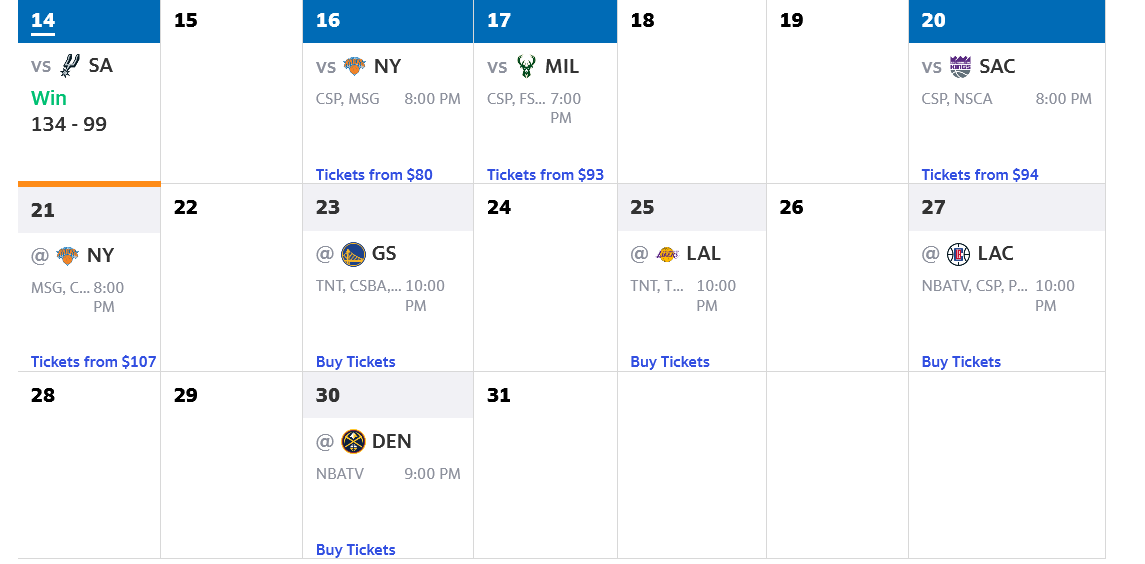1145x564 pixels.
Task: Click the Knicks logo on the 21st
Action: [x=68, y=255]
